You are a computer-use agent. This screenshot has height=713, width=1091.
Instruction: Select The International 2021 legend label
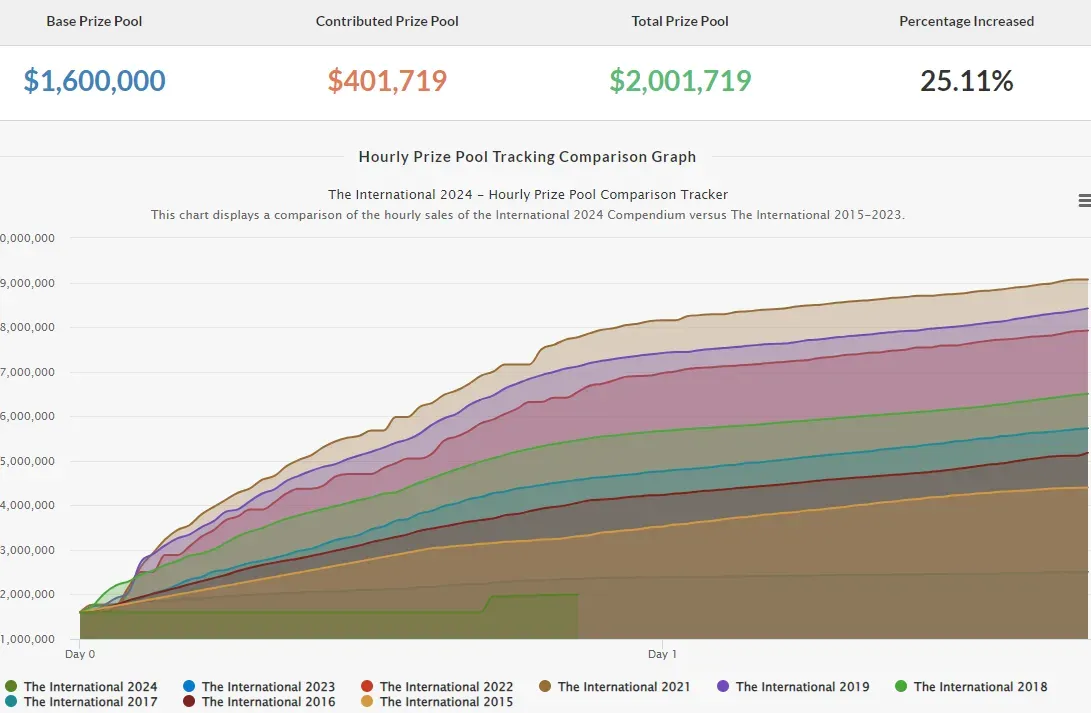pos(624,687)
